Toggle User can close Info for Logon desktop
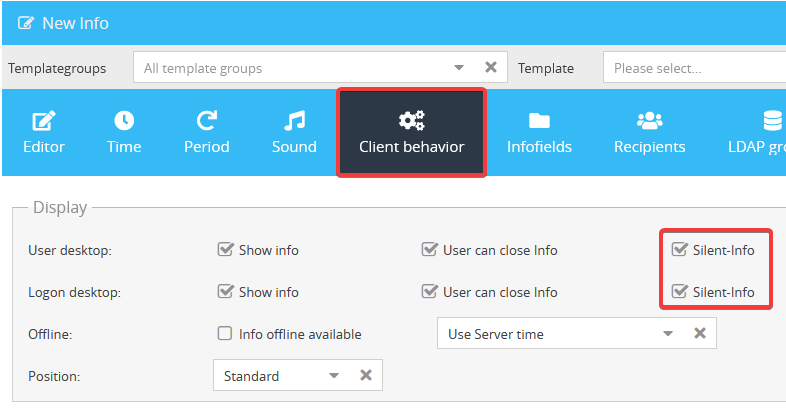786x418 pixels. click(x=429, y=292)
